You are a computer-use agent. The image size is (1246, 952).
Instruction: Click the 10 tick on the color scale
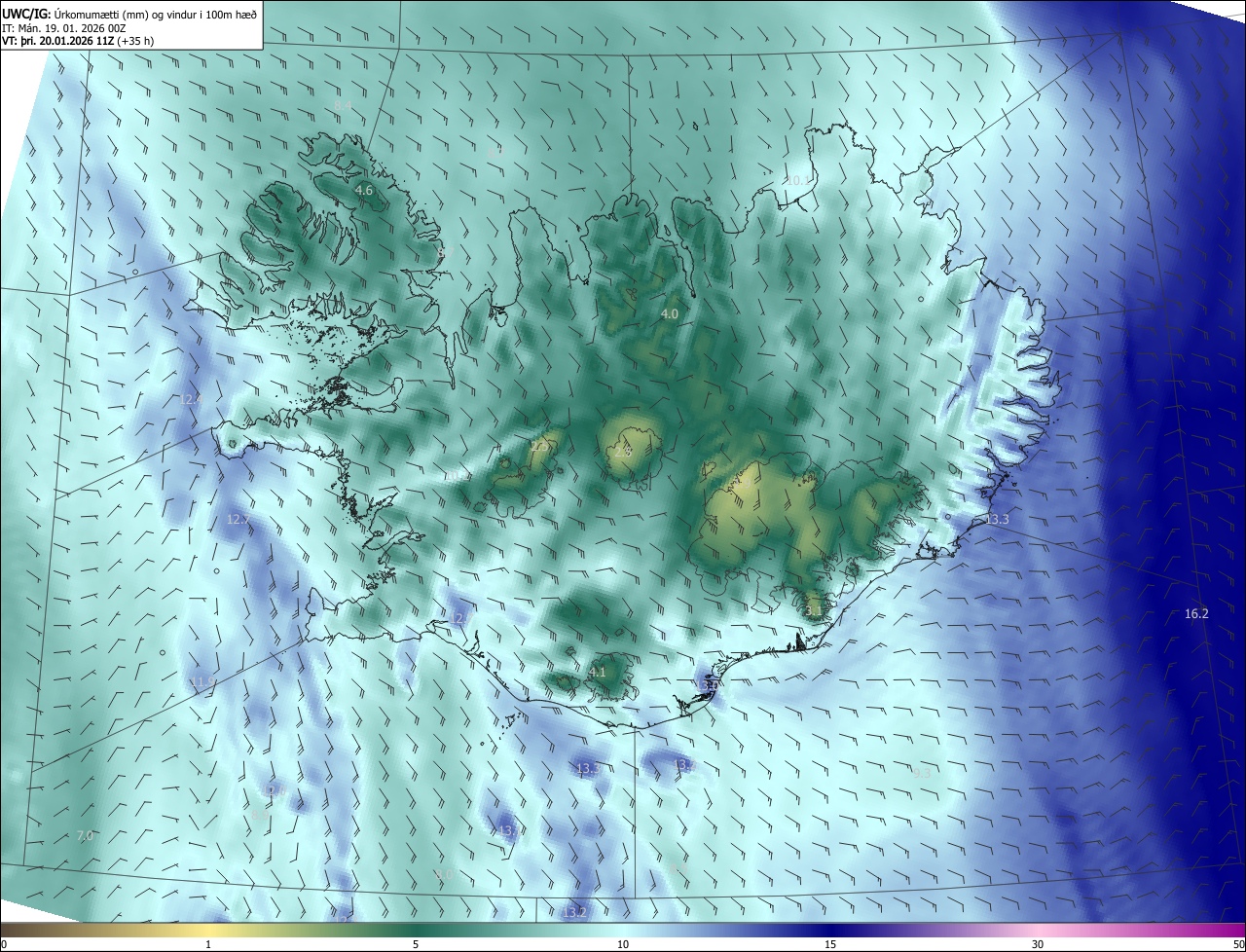(x=623, y=944)
